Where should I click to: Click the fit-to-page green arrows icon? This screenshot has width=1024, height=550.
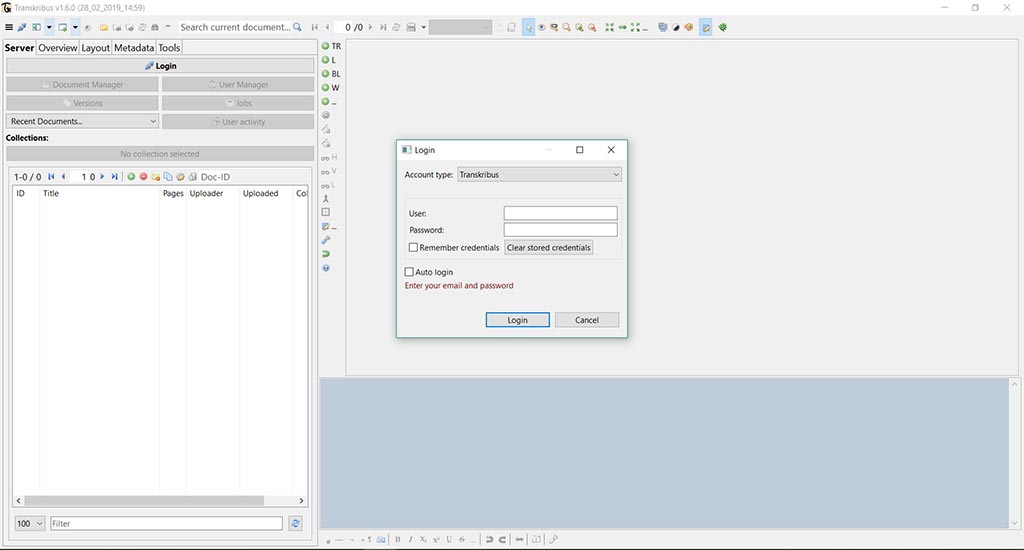pyautogui.click(x=609, y=27)
